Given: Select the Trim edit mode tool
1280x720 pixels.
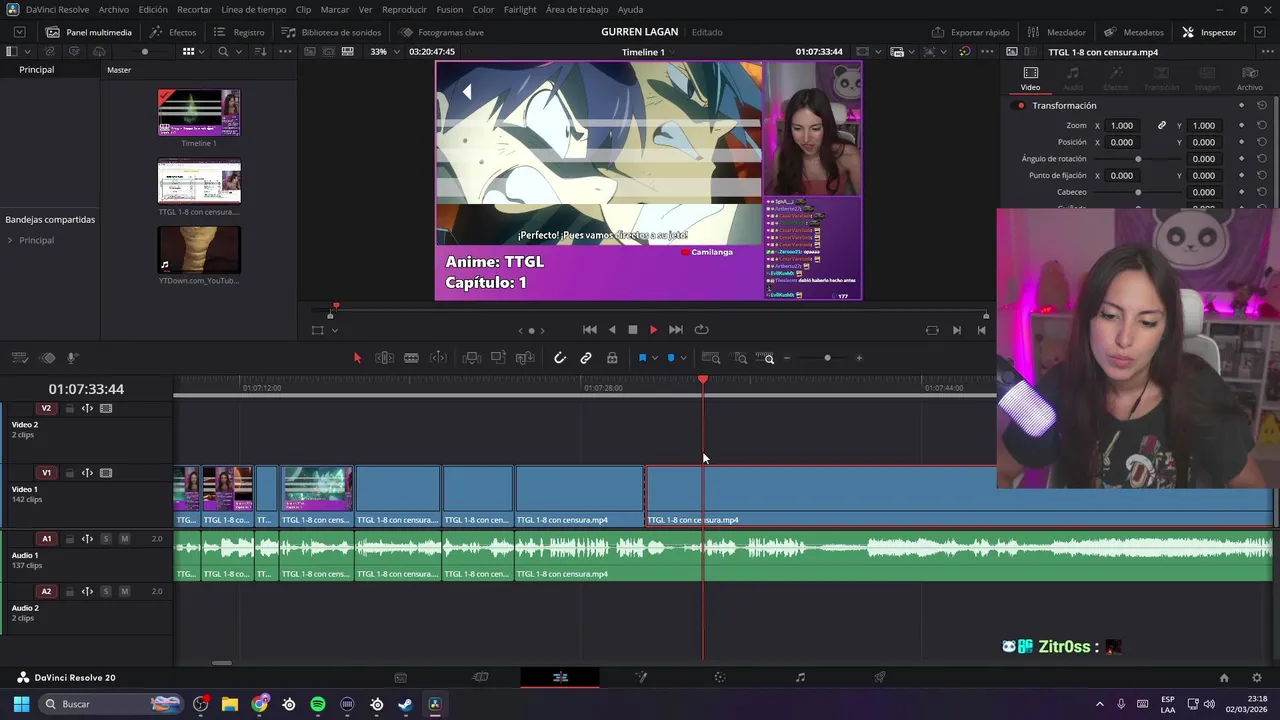Looking at the screenshot, I should tap(384, 358).
